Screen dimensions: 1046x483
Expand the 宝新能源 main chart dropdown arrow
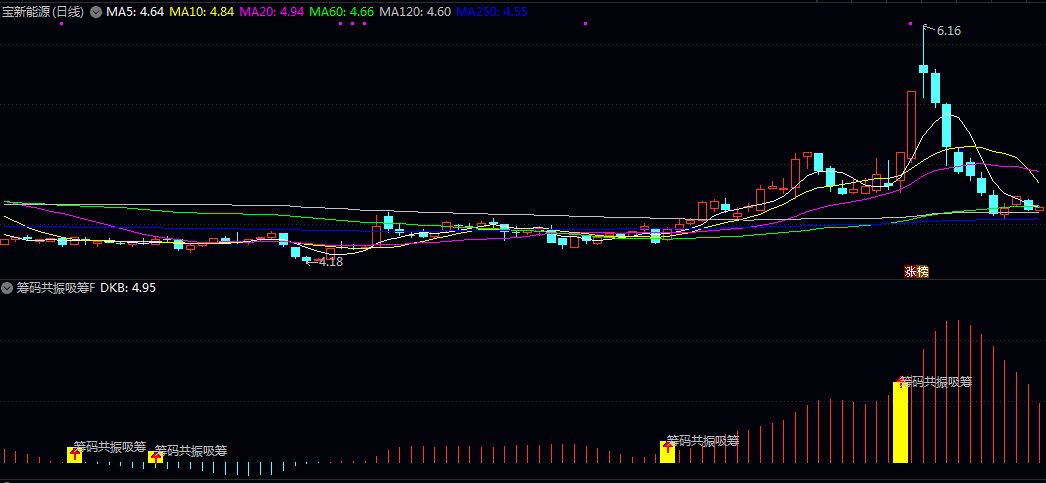tap(96, 12)
